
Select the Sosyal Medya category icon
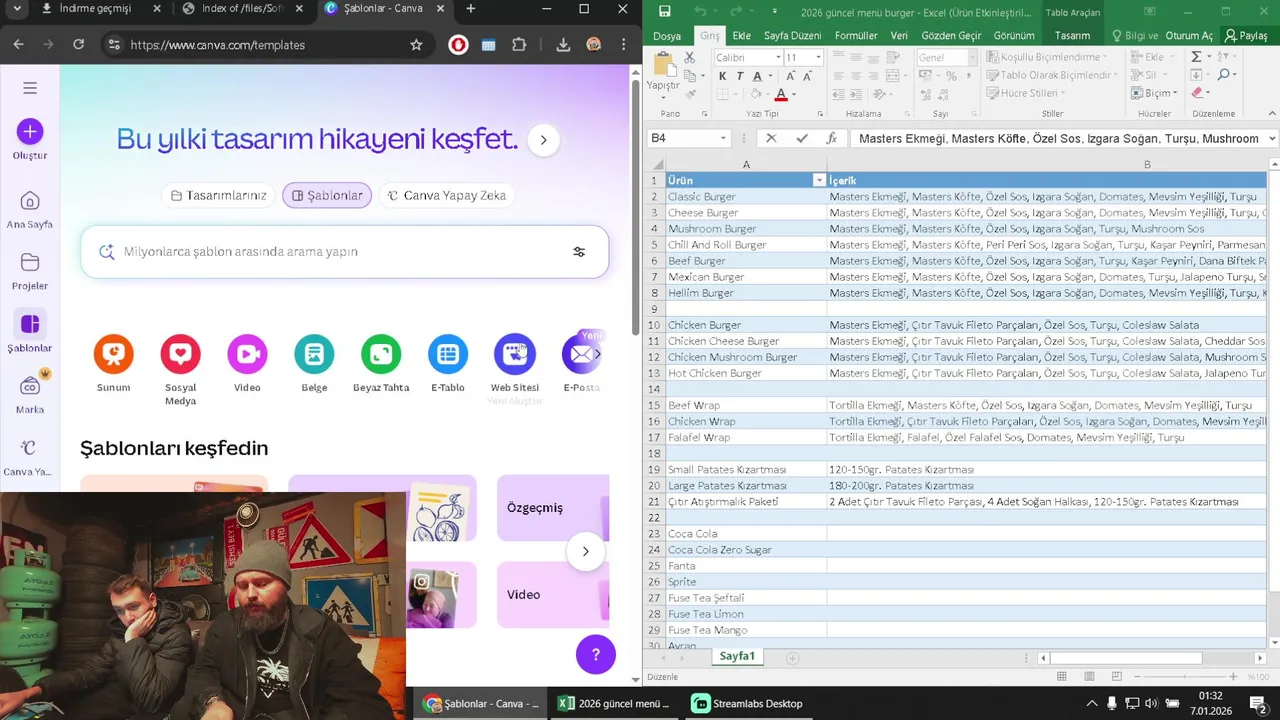click(x=180, y=354)
